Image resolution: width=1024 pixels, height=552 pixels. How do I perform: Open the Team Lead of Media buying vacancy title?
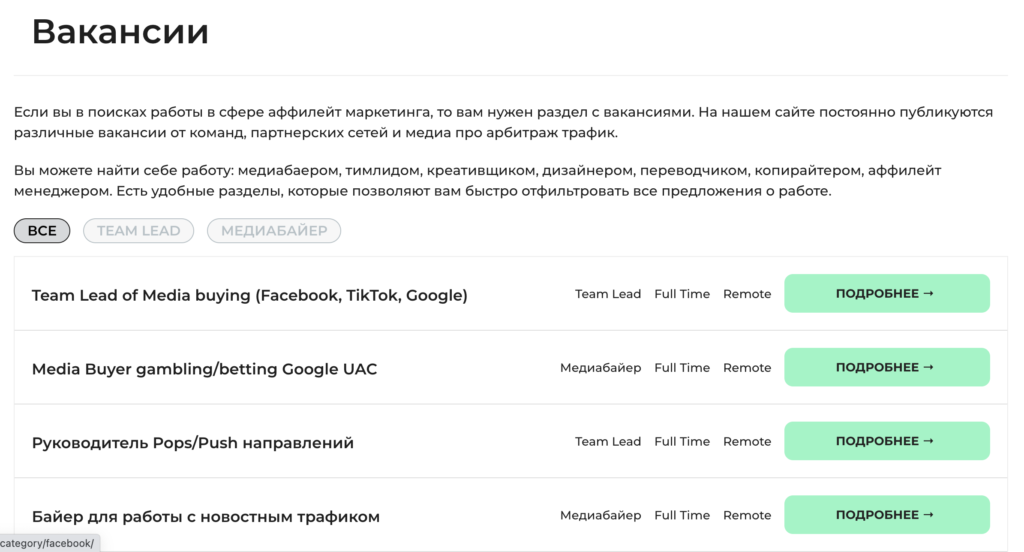pos(249,295)
